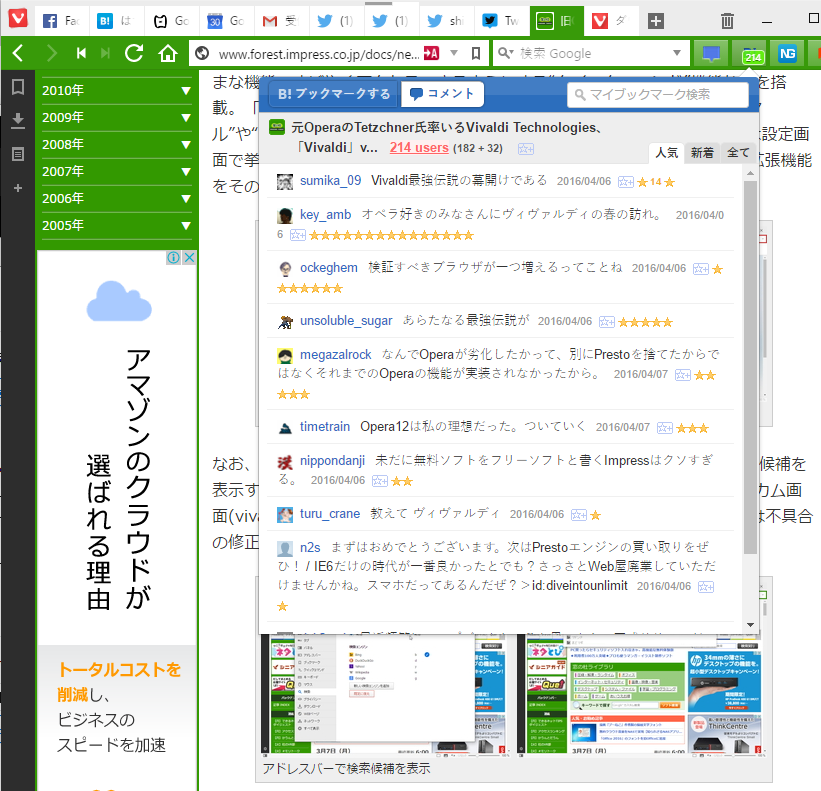Screen dimensions: 821x791
Task: Open the アドレスバーで検索候補を表示 screenshot thumbnail
Action: pos(383,694)
